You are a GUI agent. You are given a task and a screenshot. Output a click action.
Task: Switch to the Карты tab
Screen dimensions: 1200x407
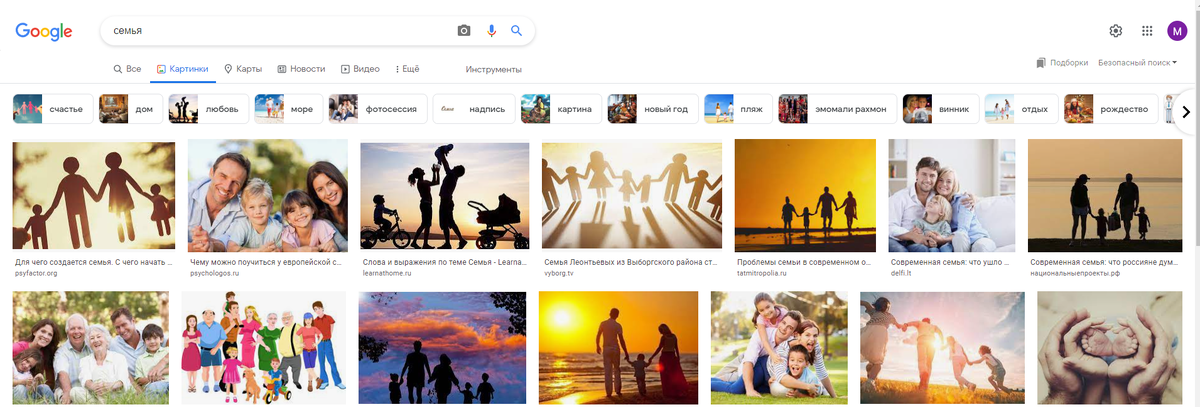[243, 69]
